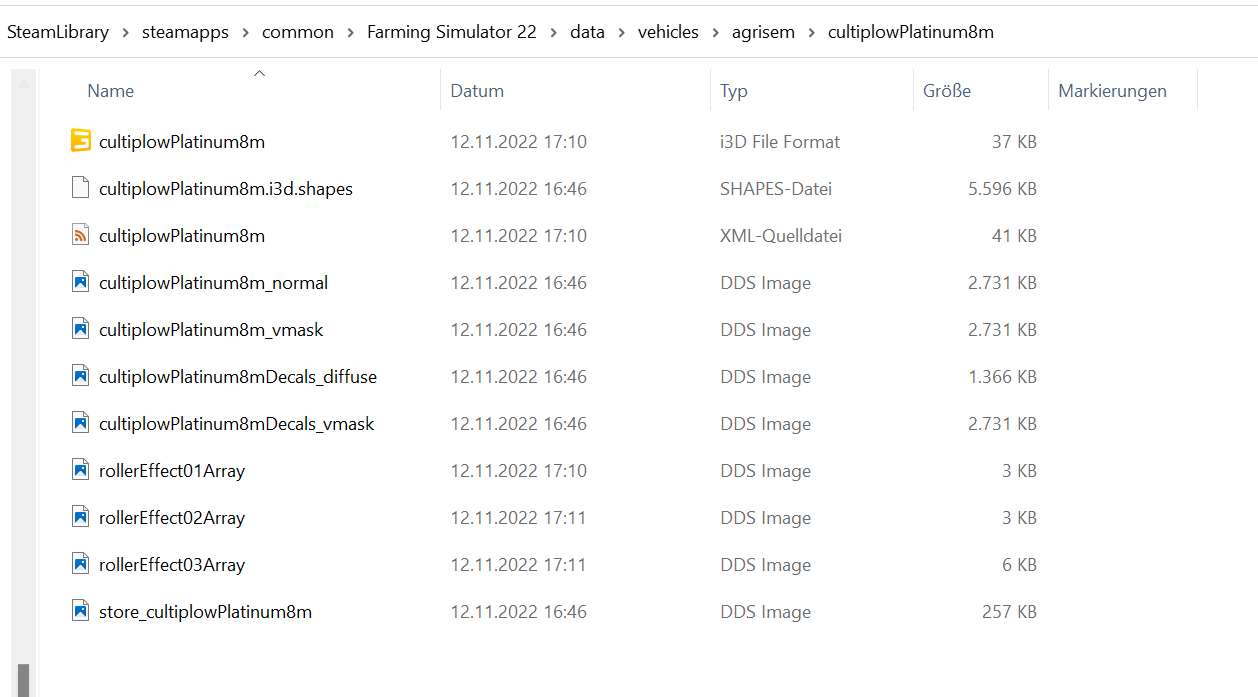Navigate to the data breadcrumb entry
Viewport: 1258px width, 697px height.
587,31
